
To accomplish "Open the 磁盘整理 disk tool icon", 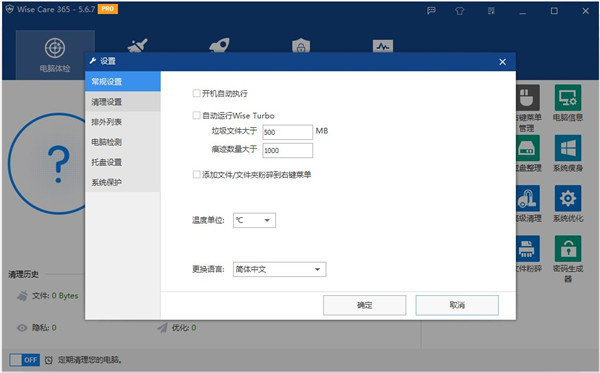I will point(528,148).
